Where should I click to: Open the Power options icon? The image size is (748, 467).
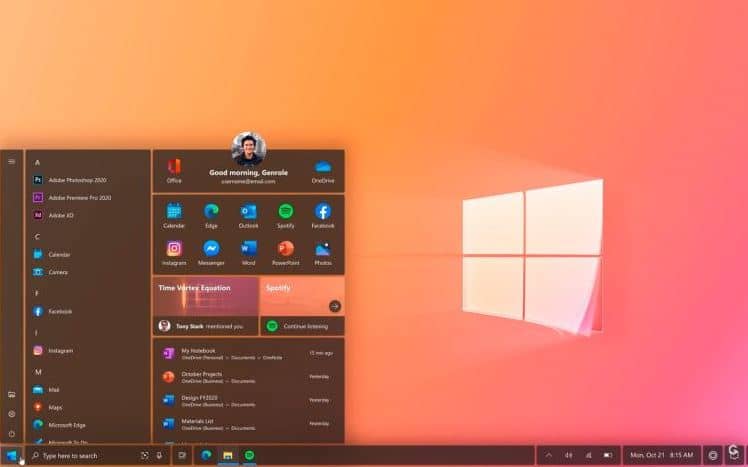[x=12, y=433]
